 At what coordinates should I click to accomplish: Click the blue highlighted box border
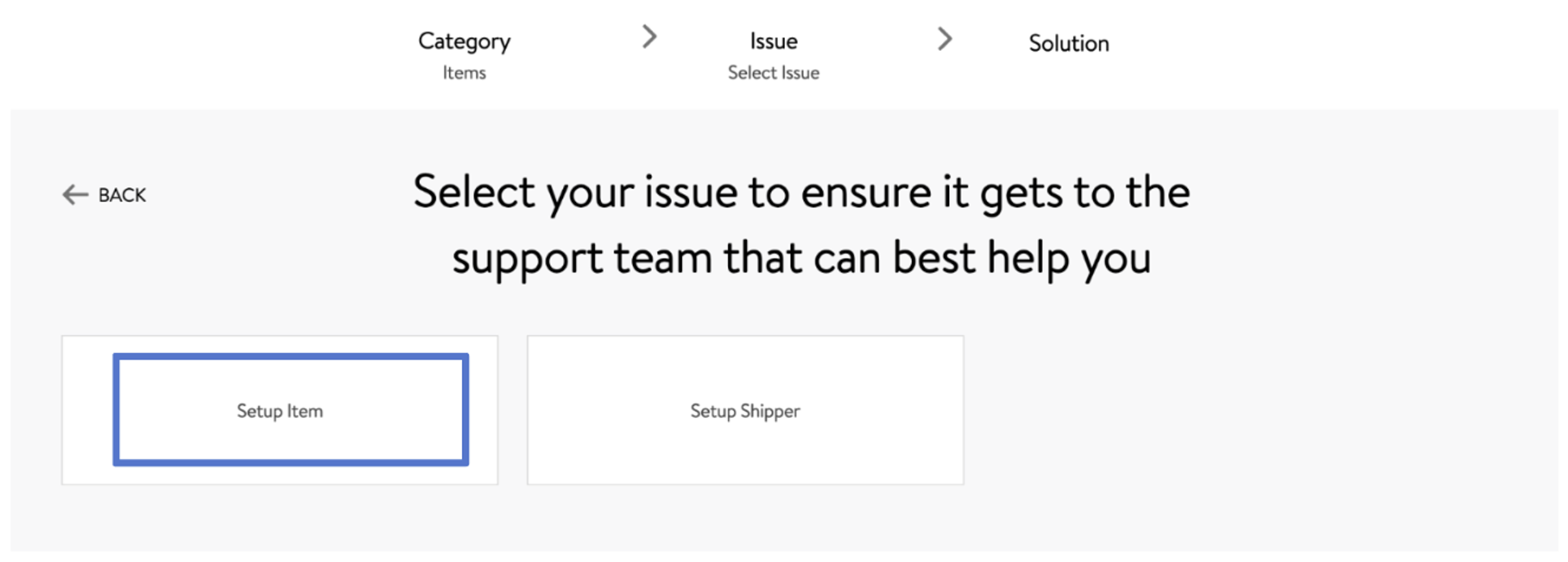[x=290, y=356]
